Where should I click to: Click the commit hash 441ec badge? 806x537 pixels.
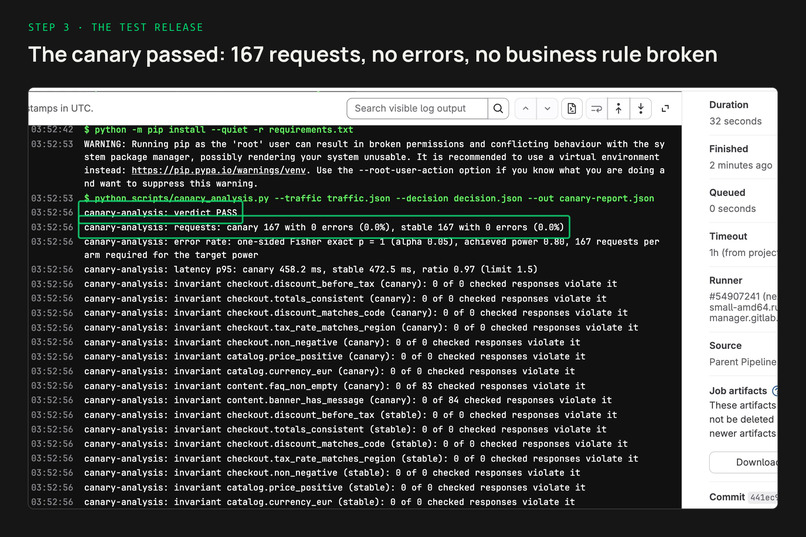(x=762, y=497)
